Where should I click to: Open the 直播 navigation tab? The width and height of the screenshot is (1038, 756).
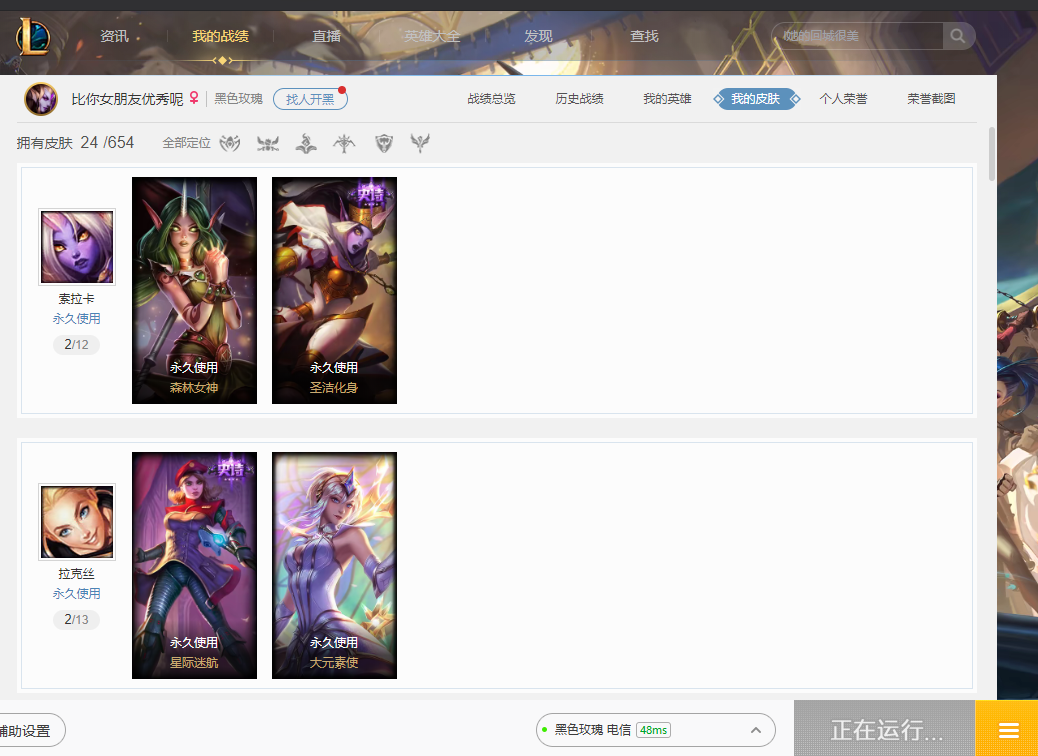pyautogui.click(x=326, y=36)
